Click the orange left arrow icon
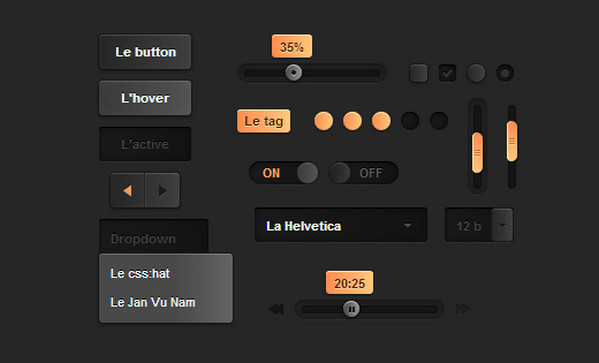Screen dimensions: 599x363 pos(128,190)
